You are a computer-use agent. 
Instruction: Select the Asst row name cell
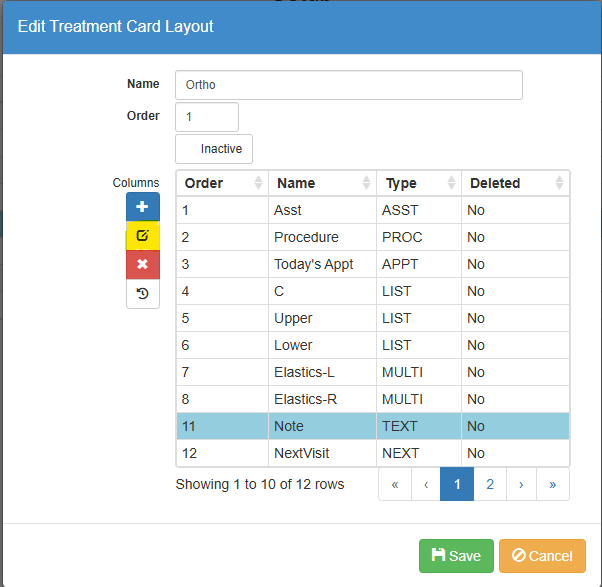(322, 210)
